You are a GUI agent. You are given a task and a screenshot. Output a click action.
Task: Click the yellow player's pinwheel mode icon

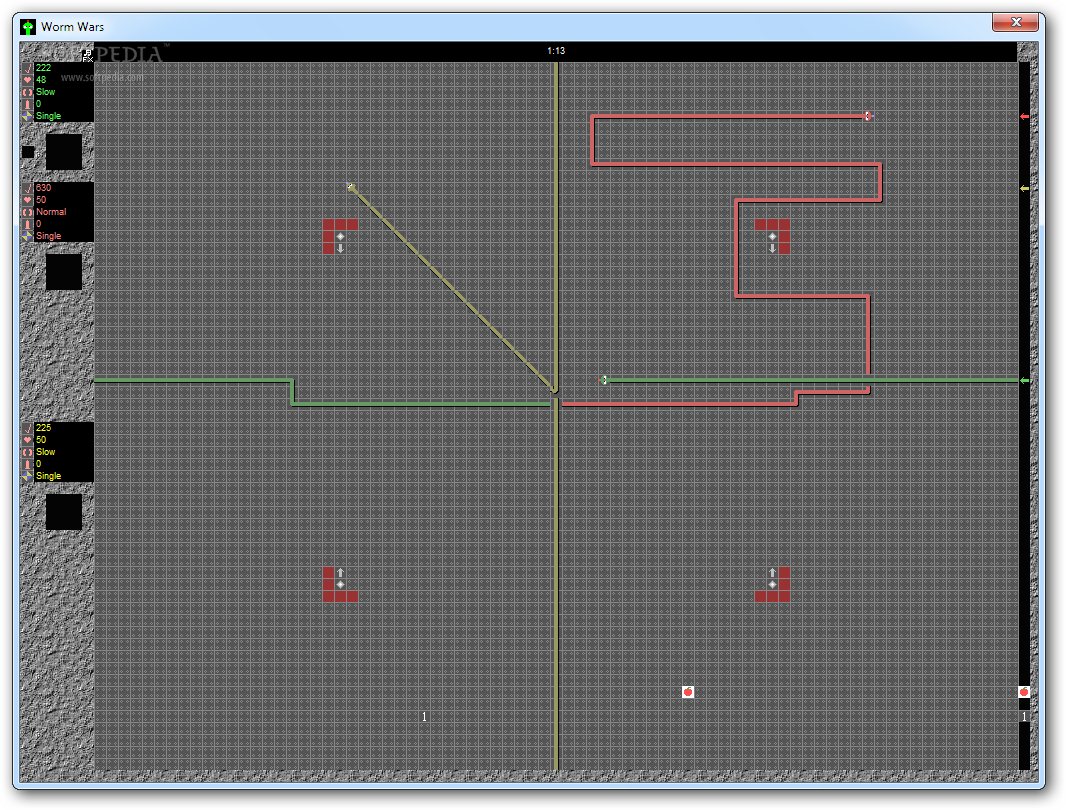[28, 476]
